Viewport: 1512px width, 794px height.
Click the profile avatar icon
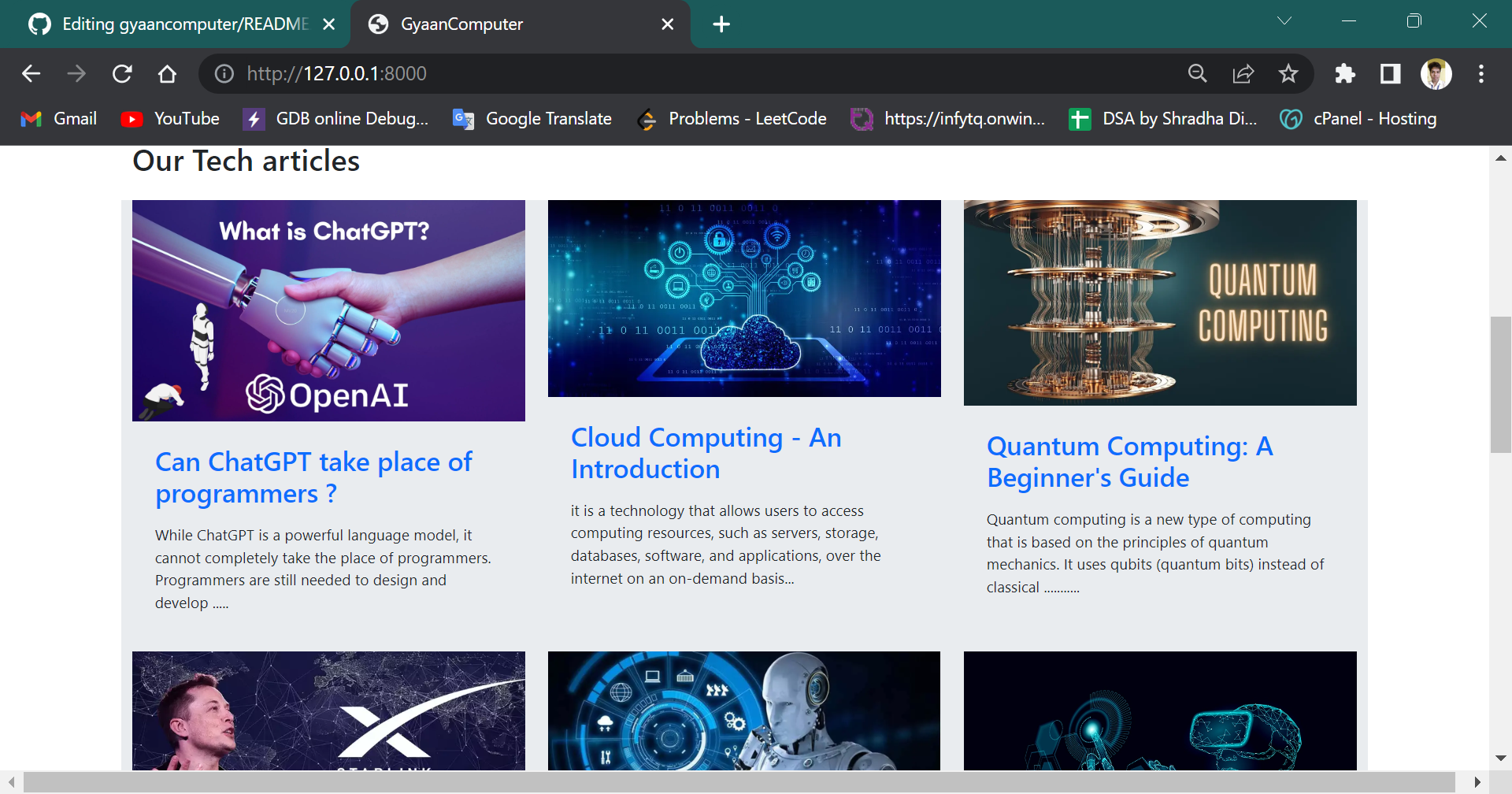click(x=1436, y=73)
